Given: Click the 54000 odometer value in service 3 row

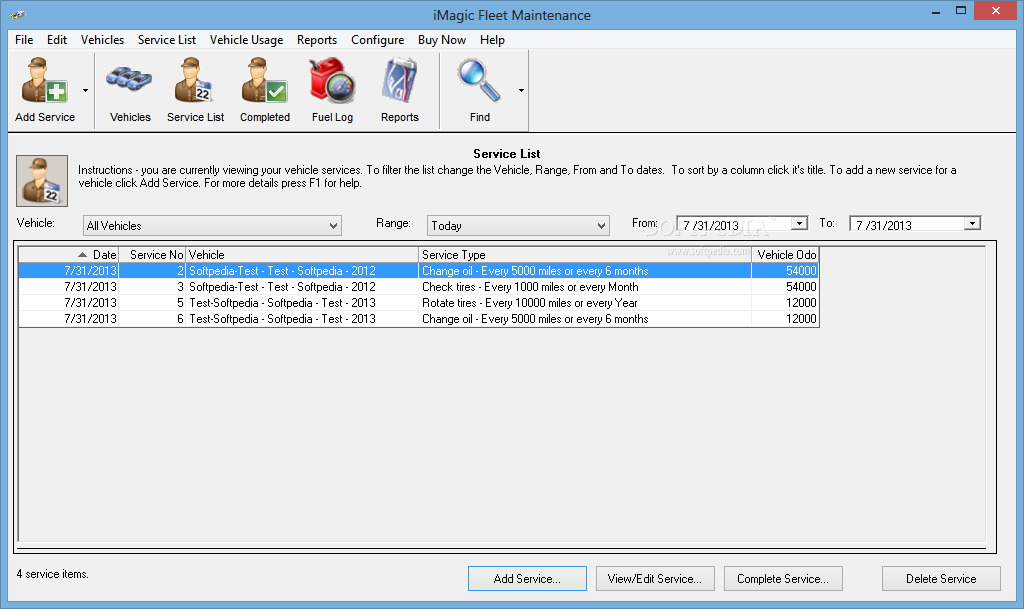Looking at the screenshot, I should [x=801, y=287].
